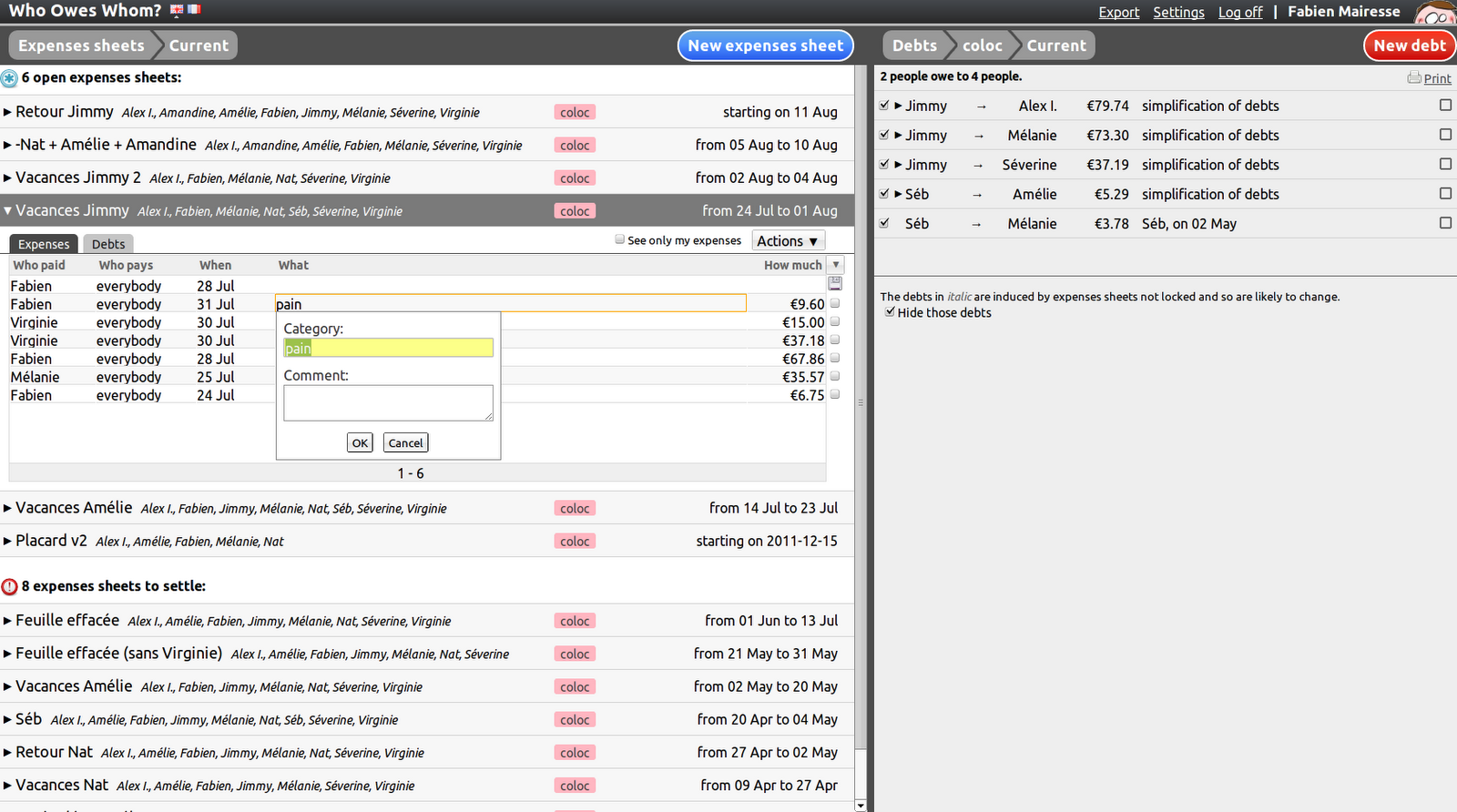The image size is (1457, 812).
Task: Click the Debts breadcrumb
Action: 914,46
